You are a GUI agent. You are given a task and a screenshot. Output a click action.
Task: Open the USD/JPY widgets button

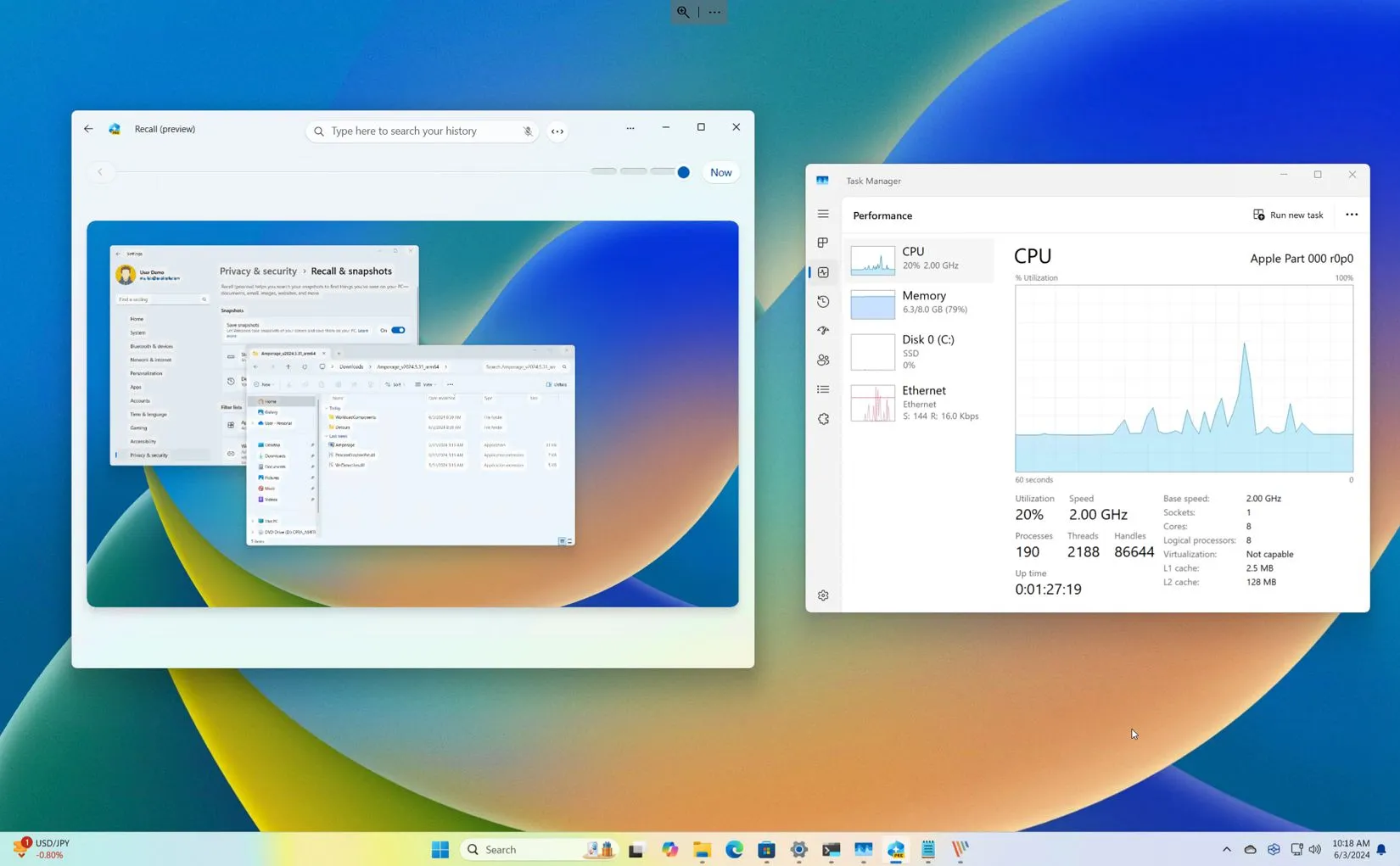click(42, 849)
